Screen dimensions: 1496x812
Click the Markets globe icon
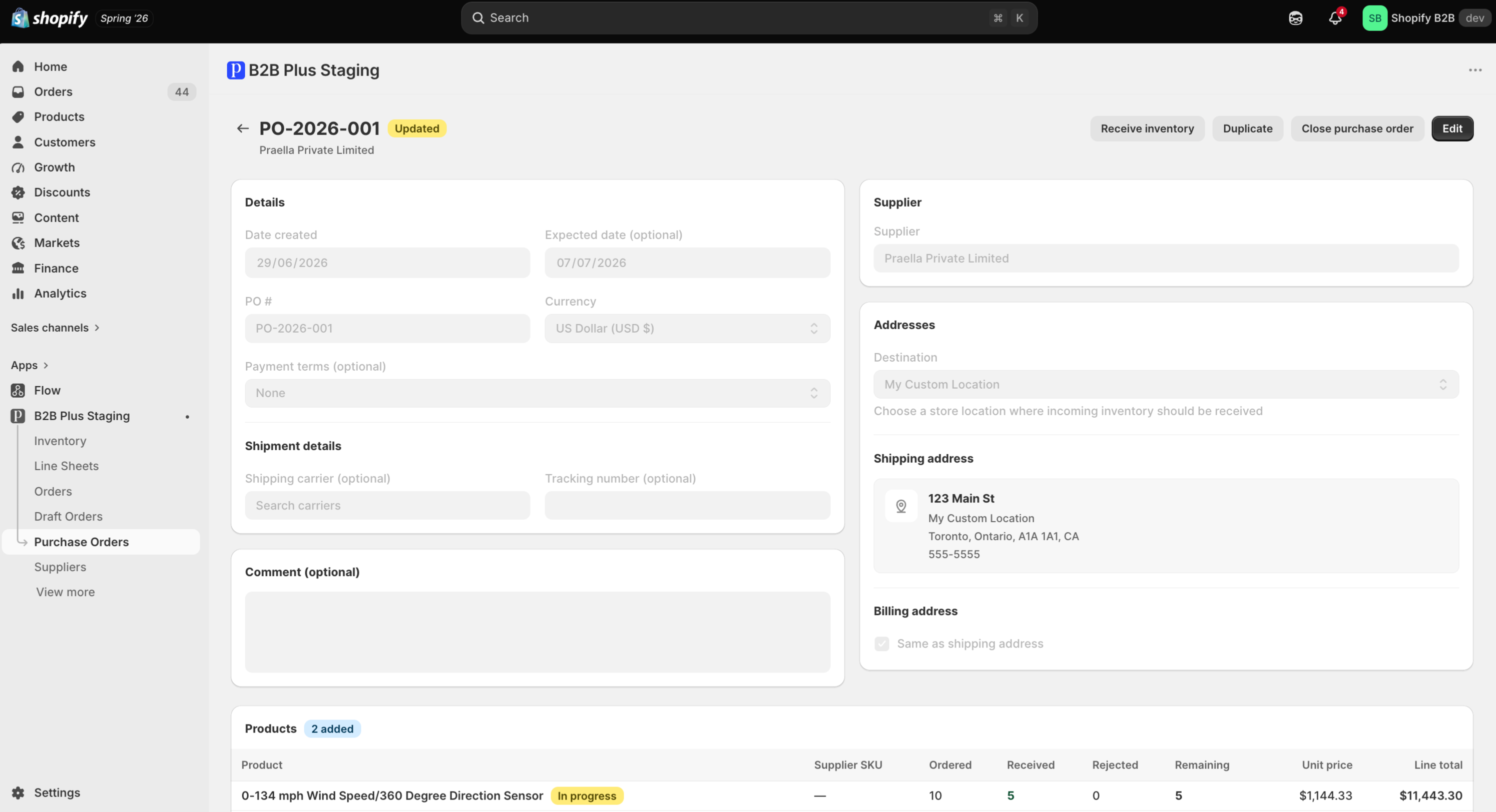click(18, 243)
